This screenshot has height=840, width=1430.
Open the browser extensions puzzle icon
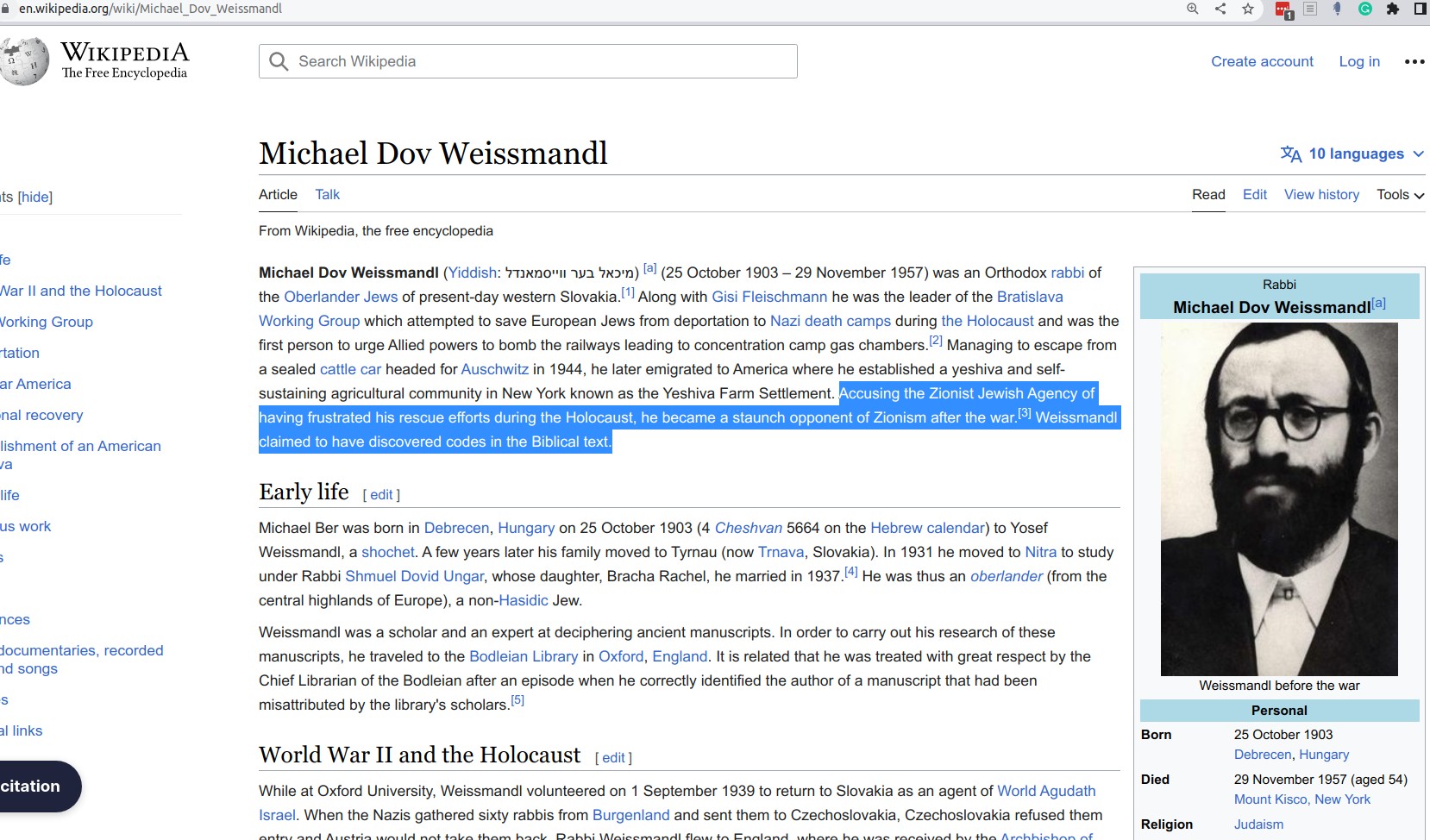pos(1392,9)
